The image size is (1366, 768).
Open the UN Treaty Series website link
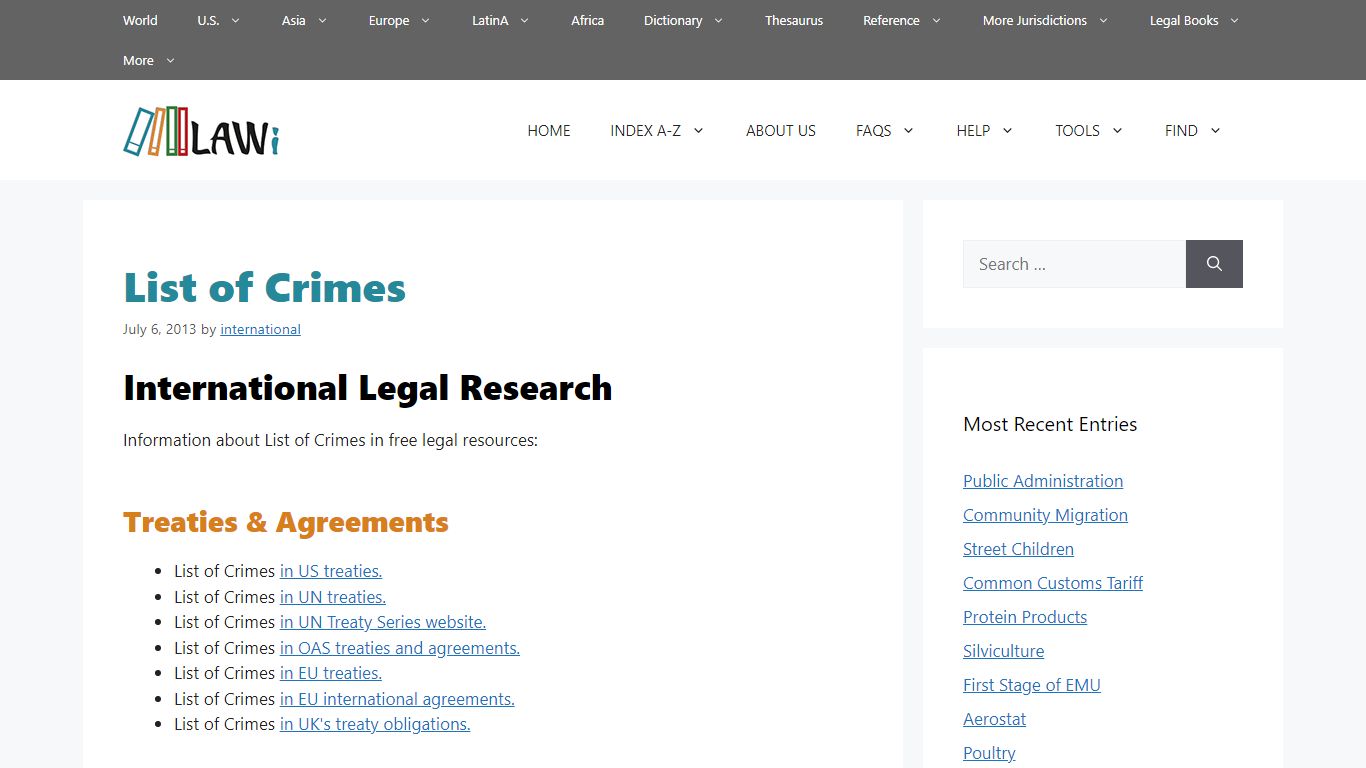tap(383, 622)
